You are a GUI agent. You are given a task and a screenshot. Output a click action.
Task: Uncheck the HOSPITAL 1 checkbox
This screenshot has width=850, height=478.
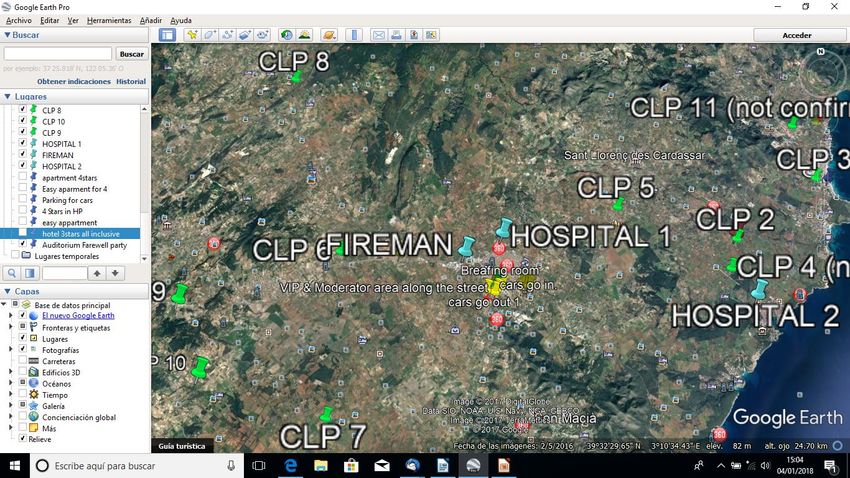[x=22, y=143]
